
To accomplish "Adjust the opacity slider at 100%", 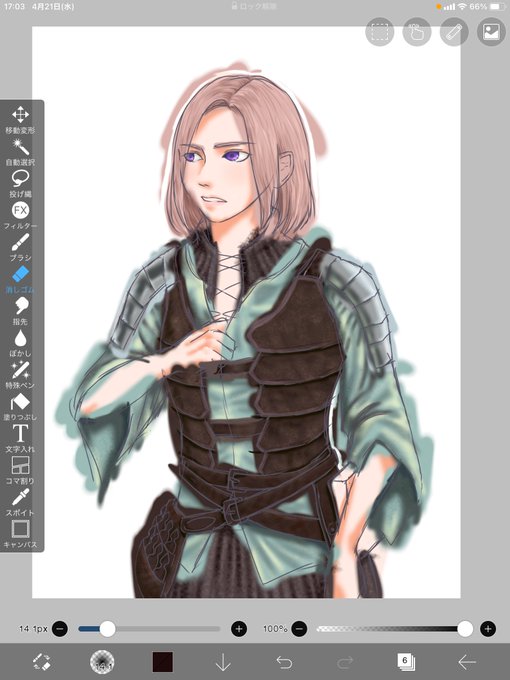I will [395, 628].
